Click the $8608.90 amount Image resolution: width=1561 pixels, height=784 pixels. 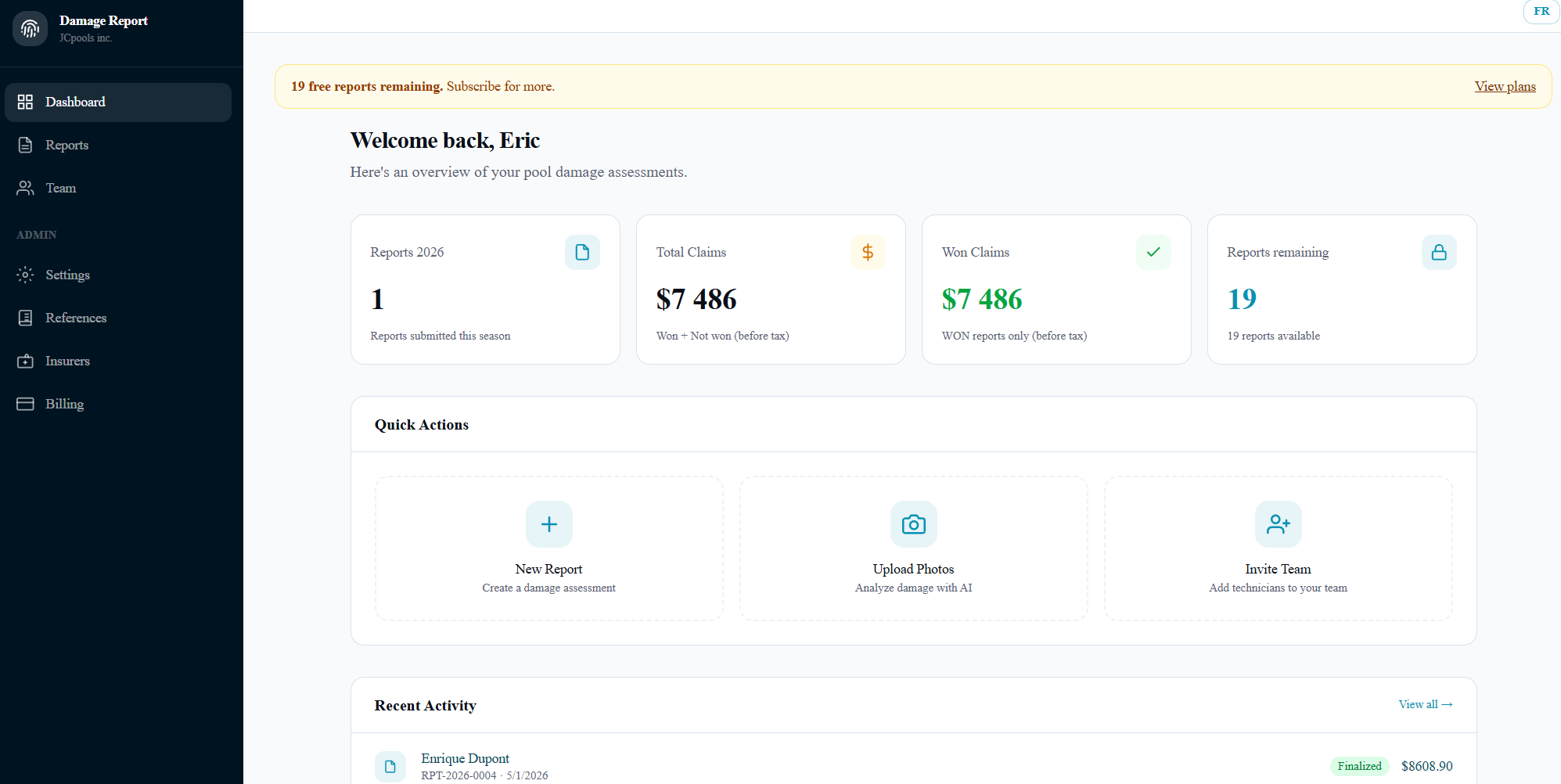(x=1426, y=766)
